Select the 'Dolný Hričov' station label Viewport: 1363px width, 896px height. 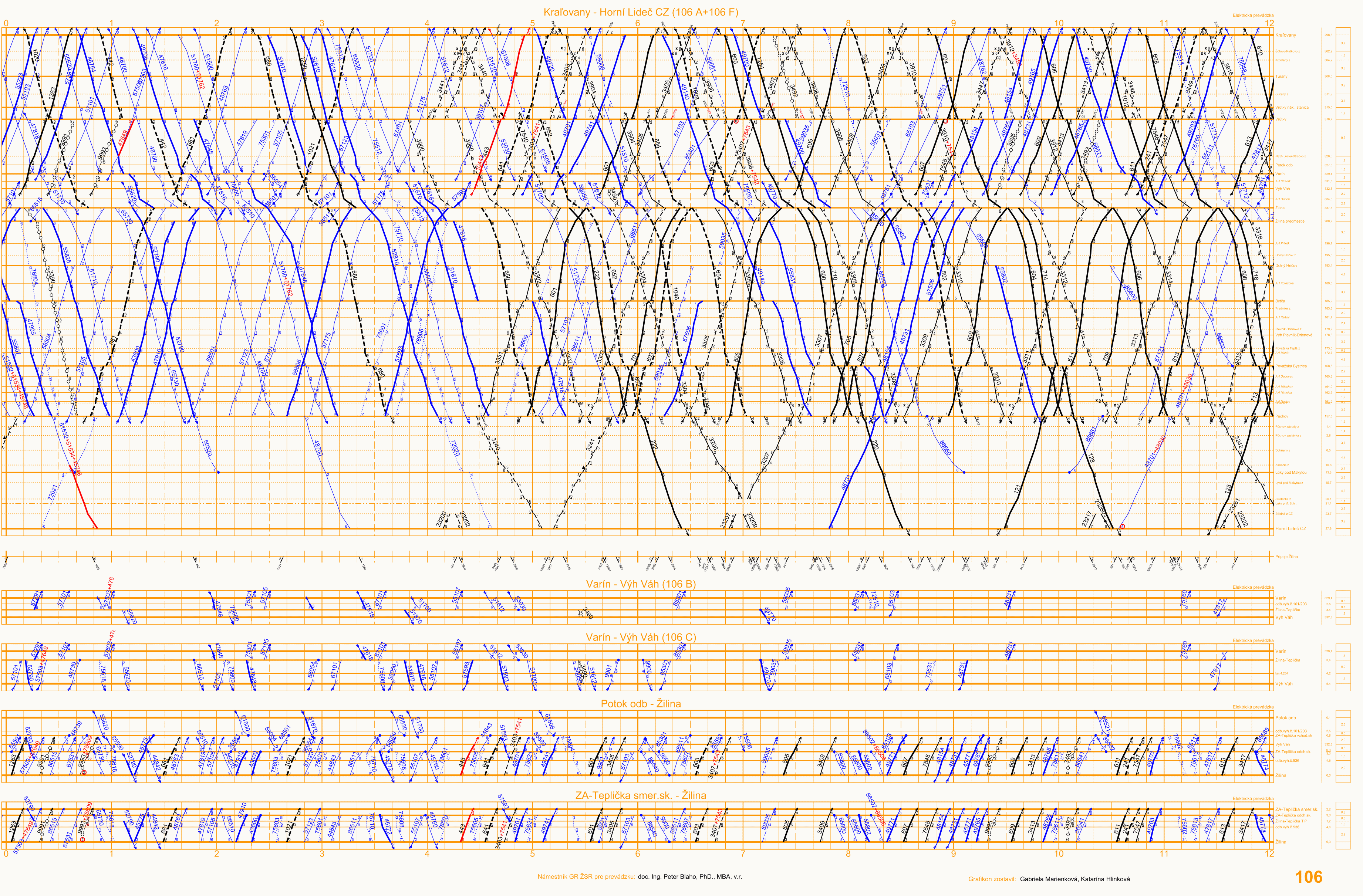(x=1286, y=266)
